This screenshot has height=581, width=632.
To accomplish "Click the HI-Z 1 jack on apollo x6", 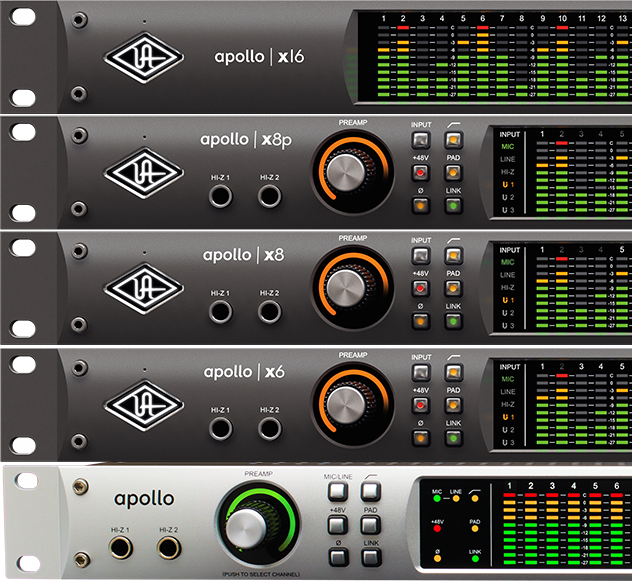I will tap(220, 429).
